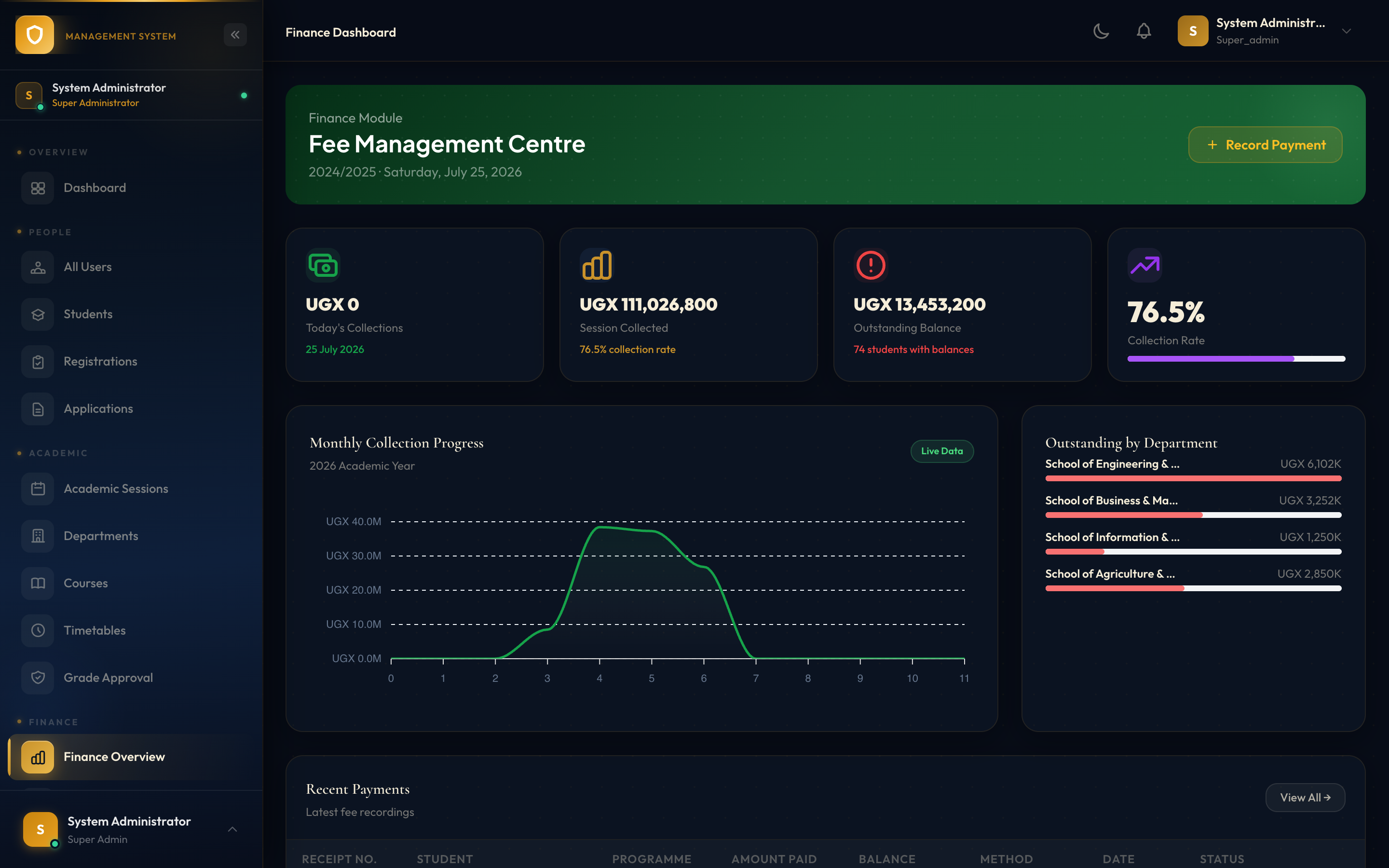
Task: Click the Collection Rate progress bar
Action: pos(1236,359)
